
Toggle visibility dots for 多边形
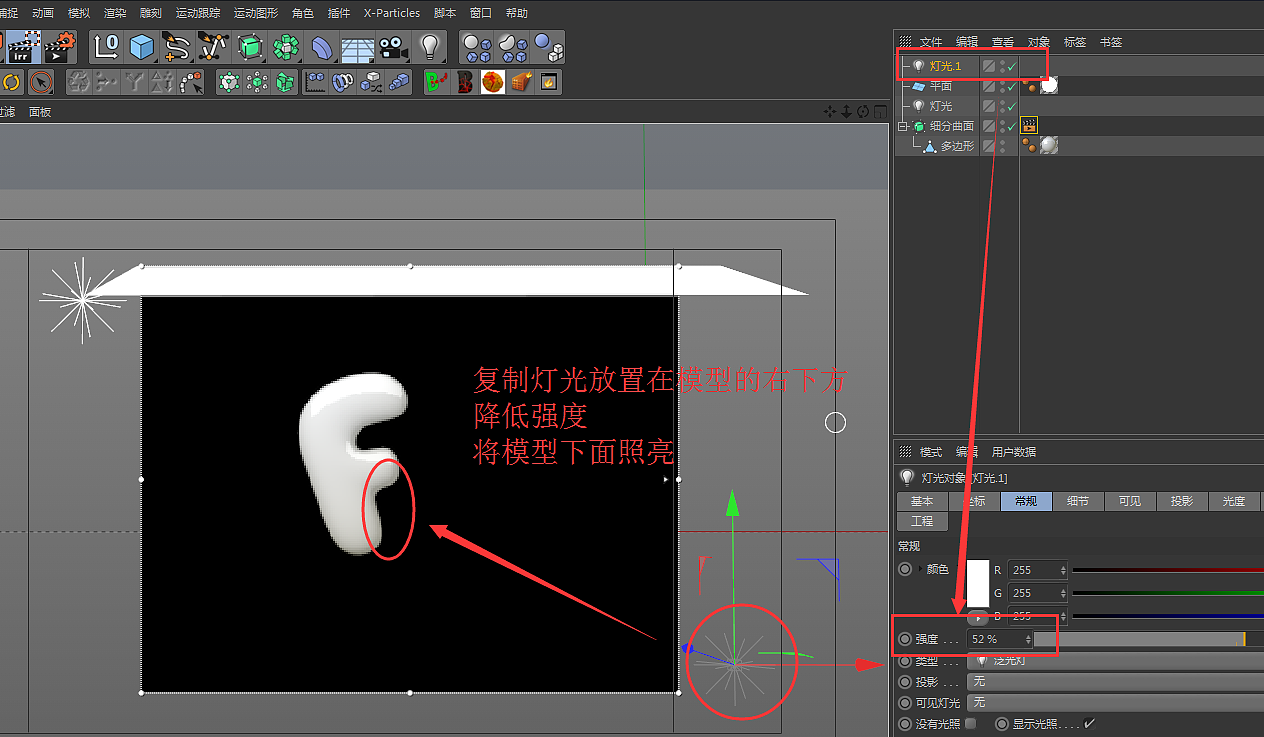pos(1002,146)
